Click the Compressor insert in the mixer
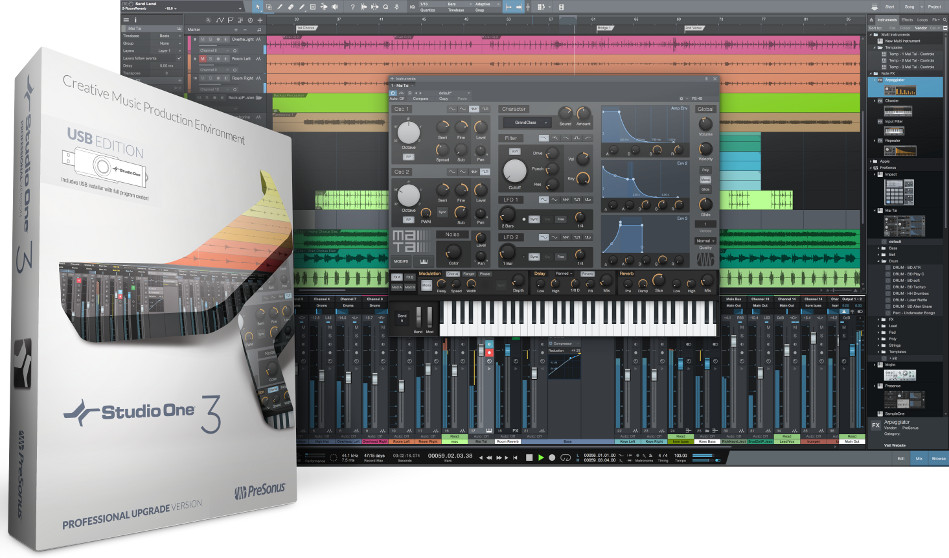949x558 pixels. [x=563, y=344]
